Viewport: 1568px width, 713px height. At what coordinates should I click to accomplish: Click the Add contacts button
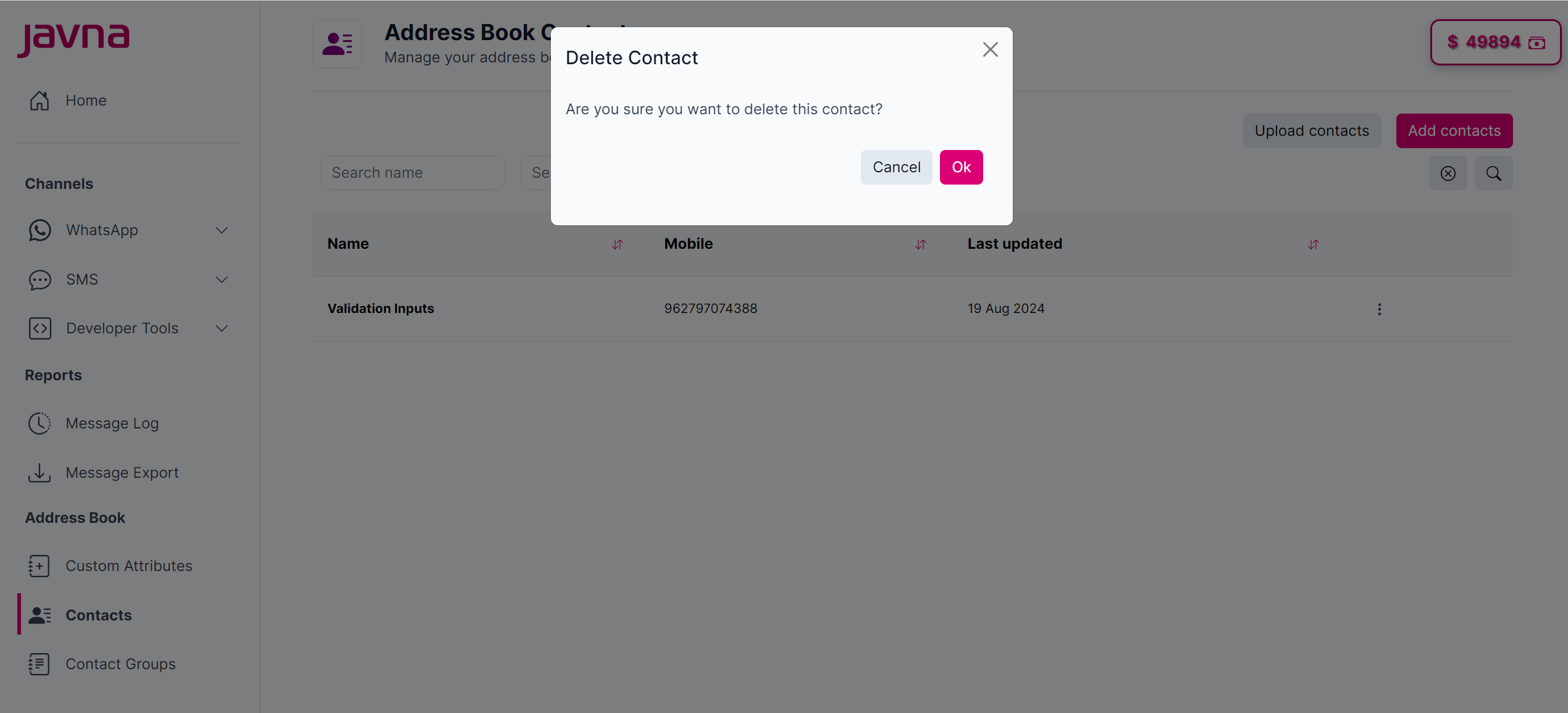tap(1454, 130)
